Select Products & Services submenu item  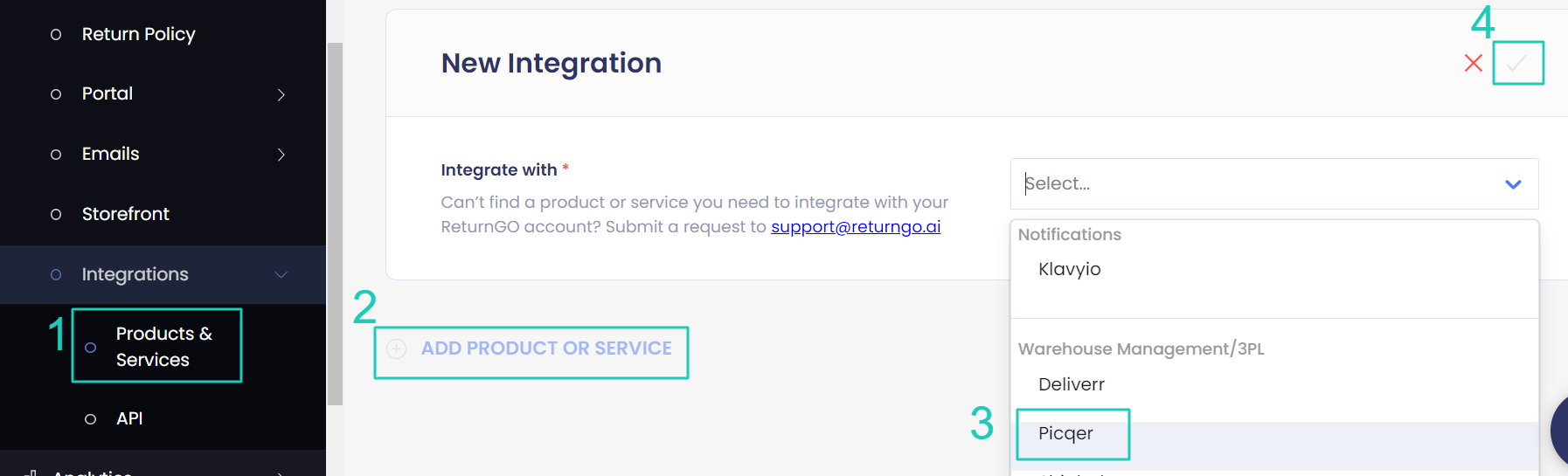163,347
